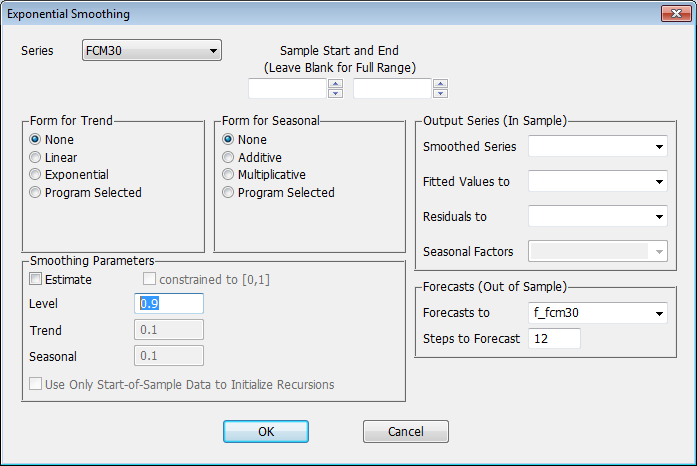
Task: Click the sample end up arrow
Action: 440,84
